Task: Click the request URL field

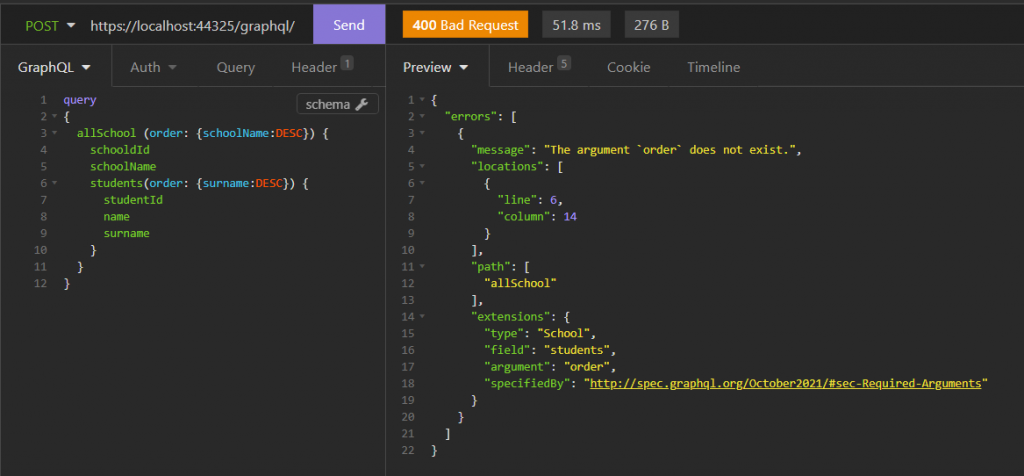Action: (192, 25)
